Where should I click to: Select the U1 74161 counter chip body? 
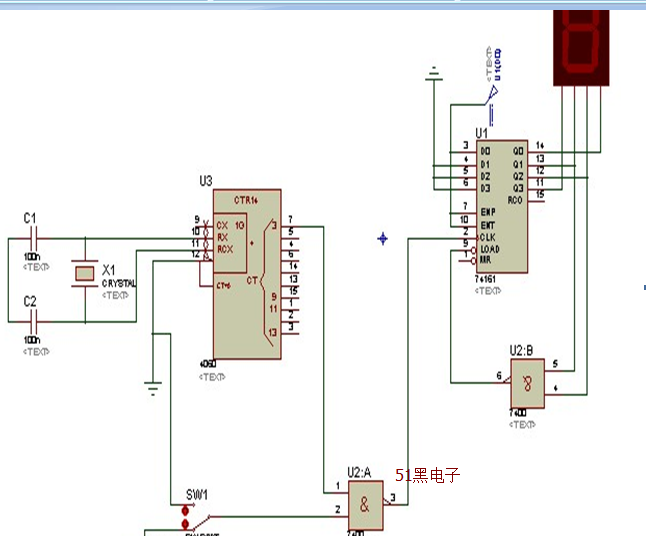(x=502, y=206)
